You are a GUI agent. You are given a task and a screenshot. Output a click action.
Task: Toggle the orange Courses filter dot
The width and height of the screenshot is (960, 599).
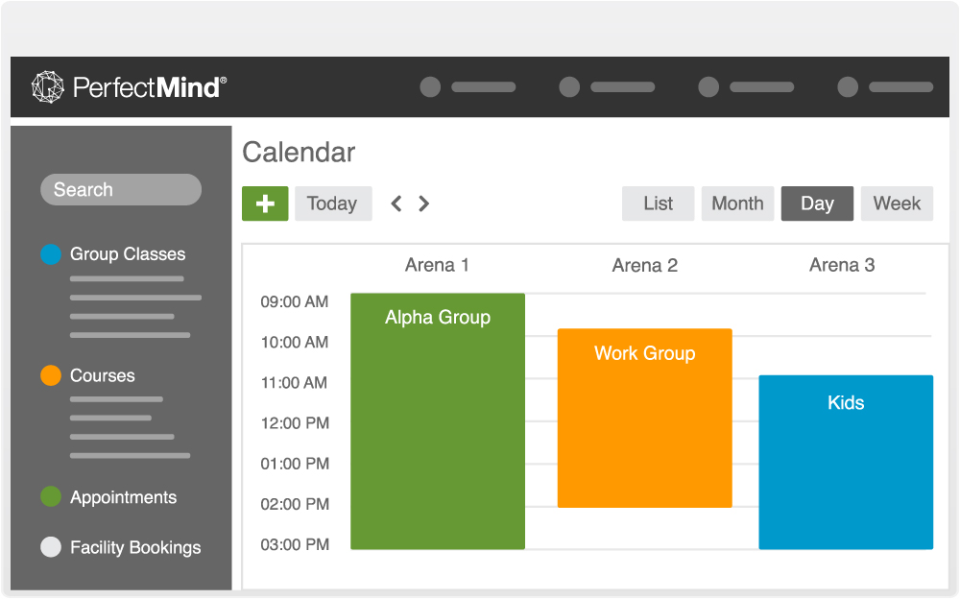[x=51, y=376]
